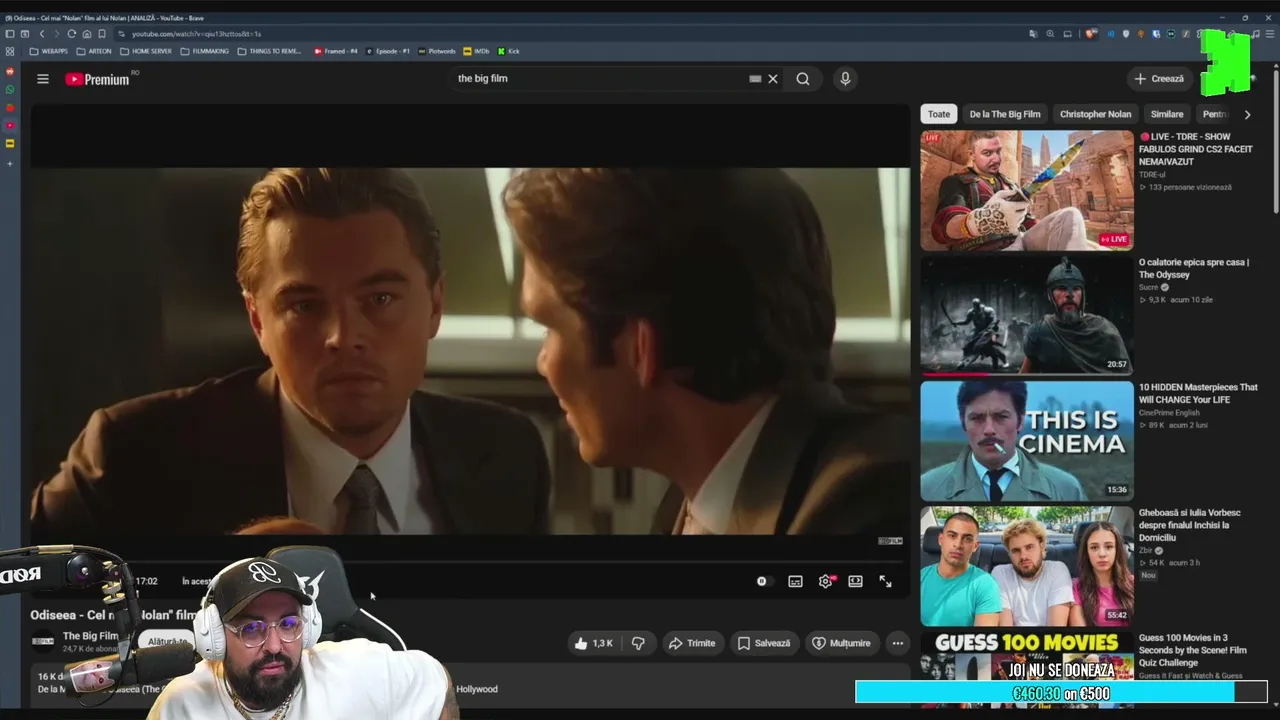Viewport: 1280px width, 720px height.
Task: Select the De la The Big Film chip
Action: (1005, 114)
